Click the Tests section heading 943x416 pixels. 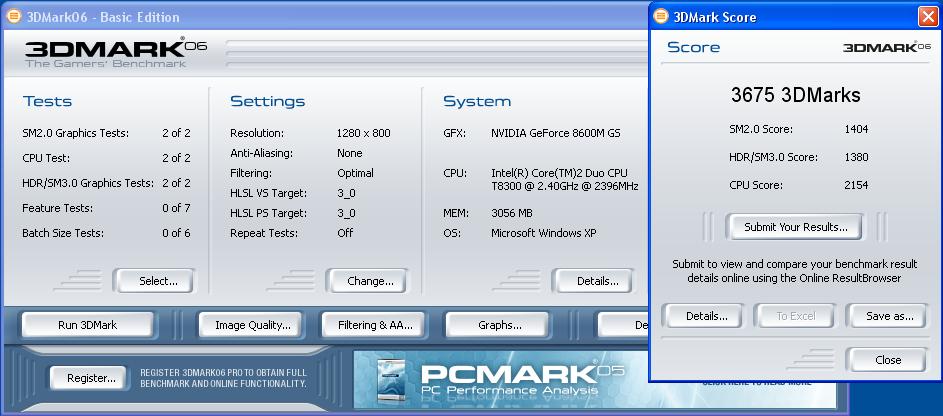tap(48, 102)
